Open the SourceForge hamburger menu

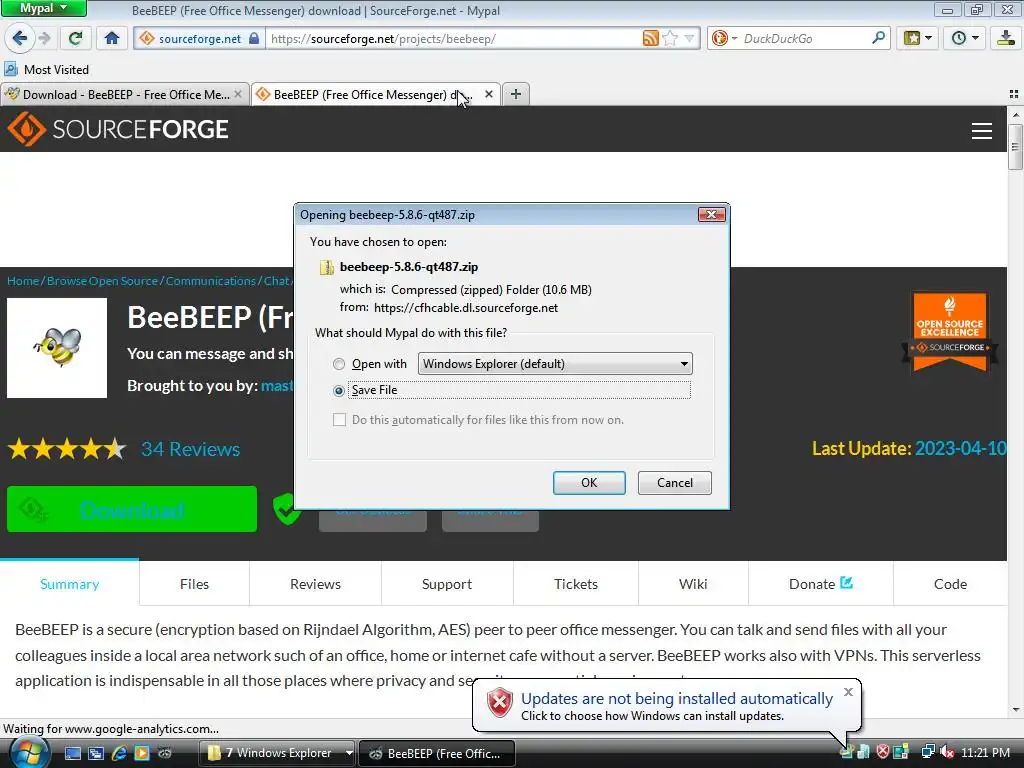982,131
